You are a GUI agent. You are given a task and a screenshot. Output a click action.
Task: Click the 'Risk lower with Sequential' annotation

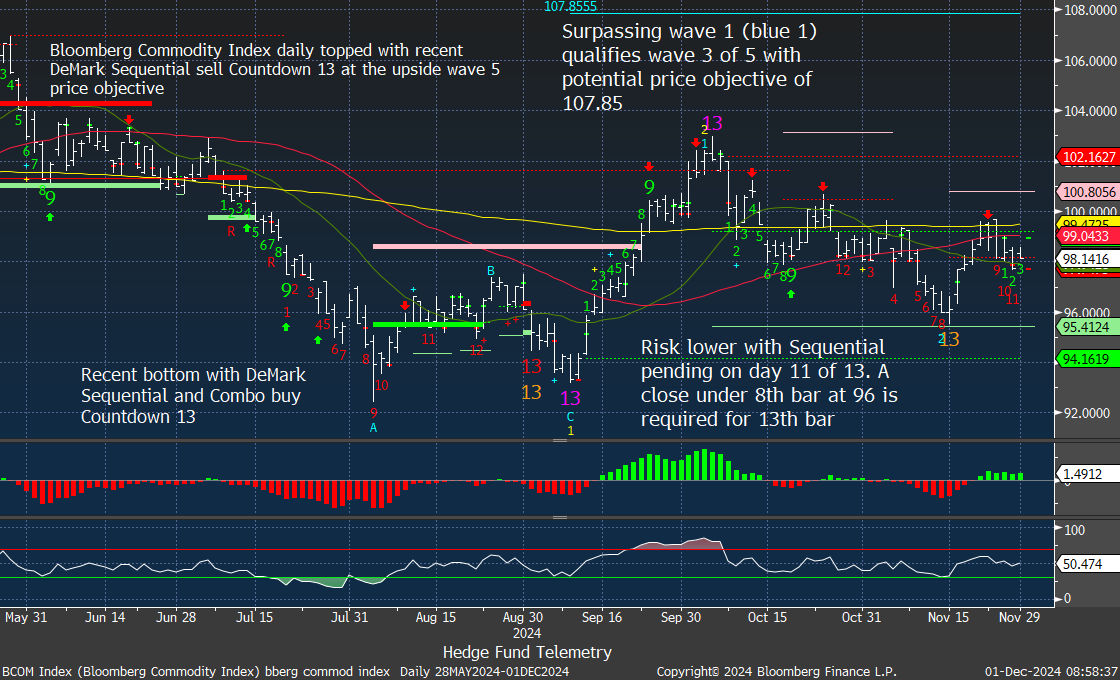point(769,383)
